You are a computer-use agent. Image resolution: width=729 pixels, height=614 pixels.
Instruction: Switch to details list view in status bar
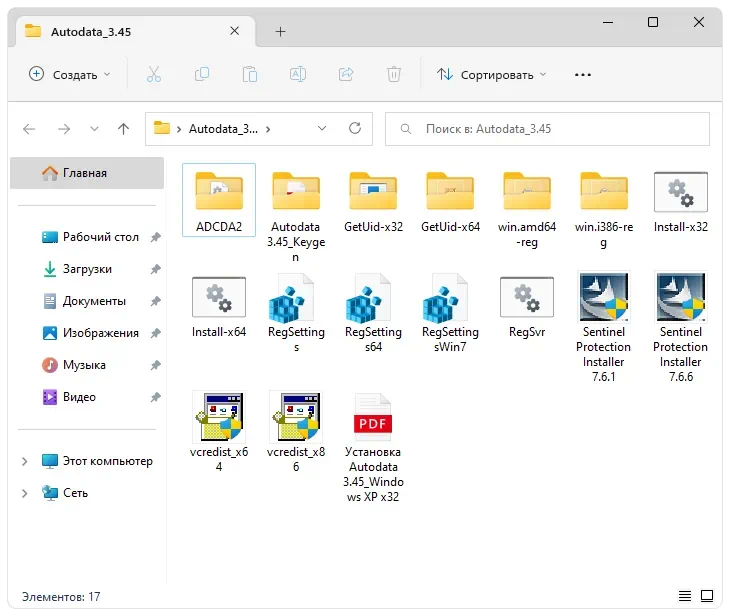685,596
